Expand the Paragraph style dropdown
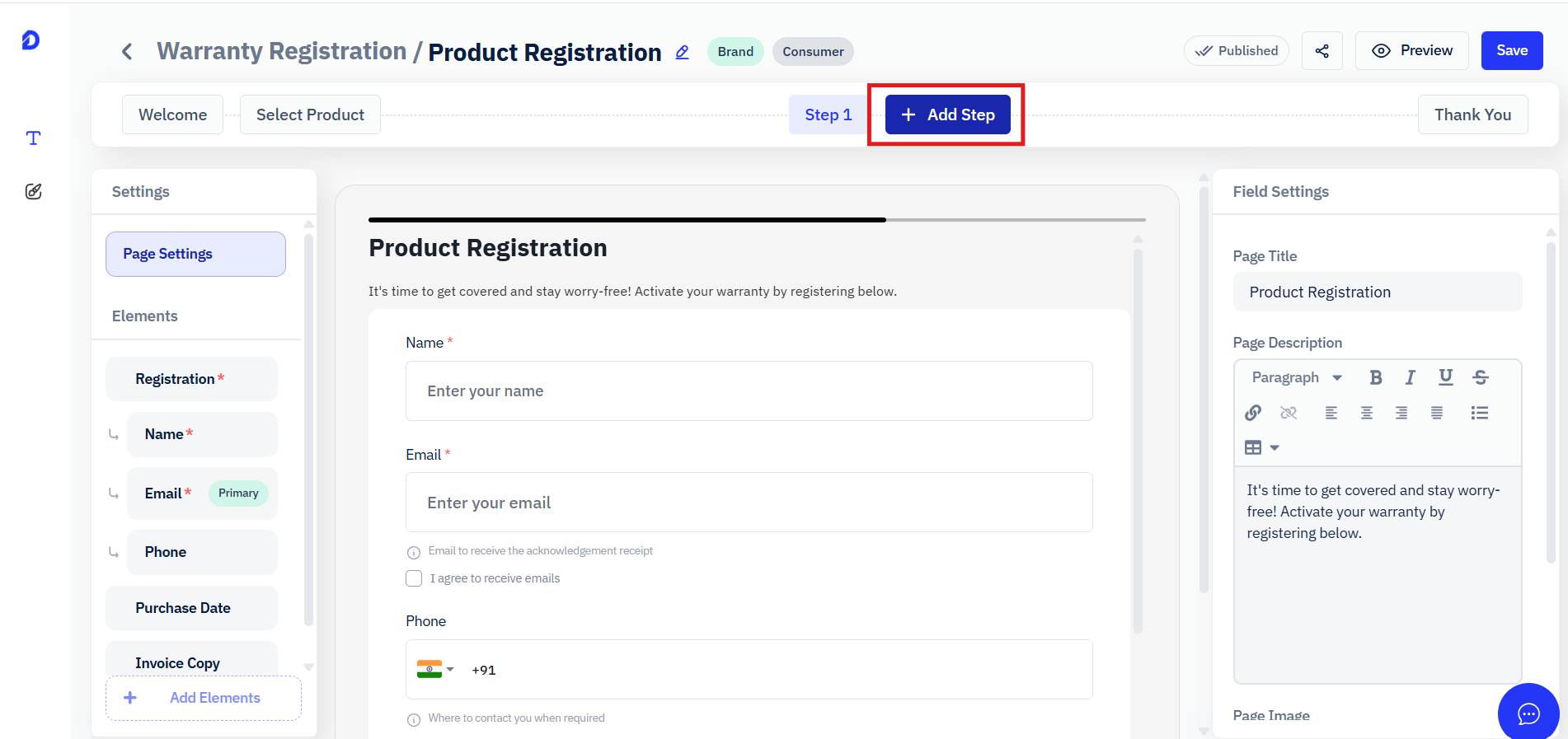The width and height of the screenshot is (1568, 739). click(1297, 377)
